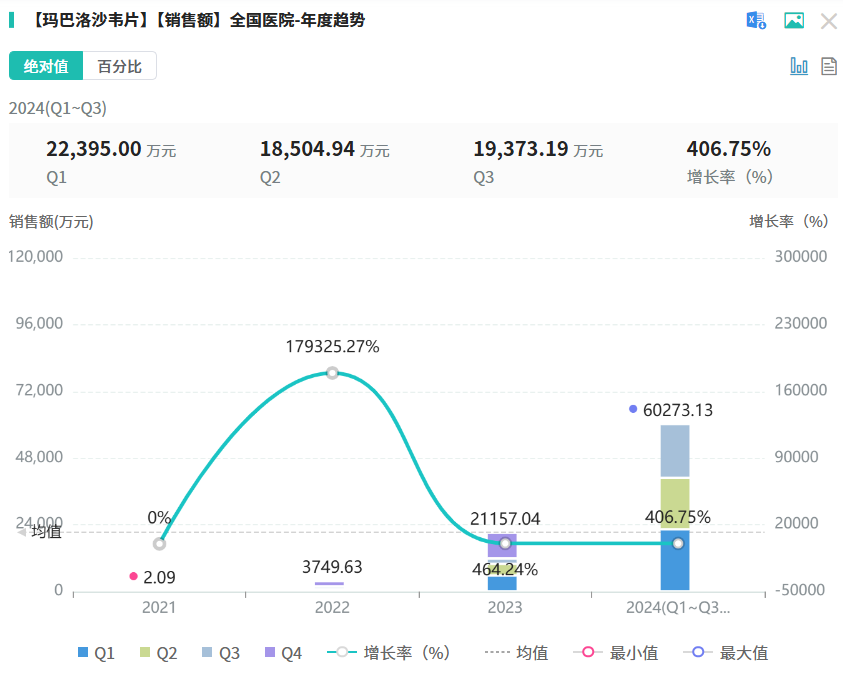Toggle Q2 series in legend

[x=158, y=653]
